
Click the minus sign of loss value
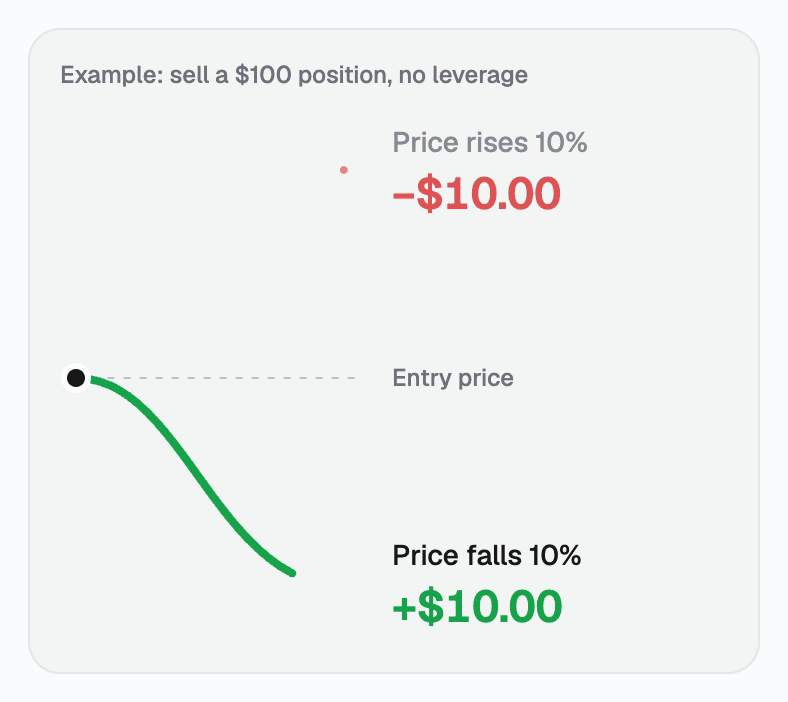tap(403, 195)
